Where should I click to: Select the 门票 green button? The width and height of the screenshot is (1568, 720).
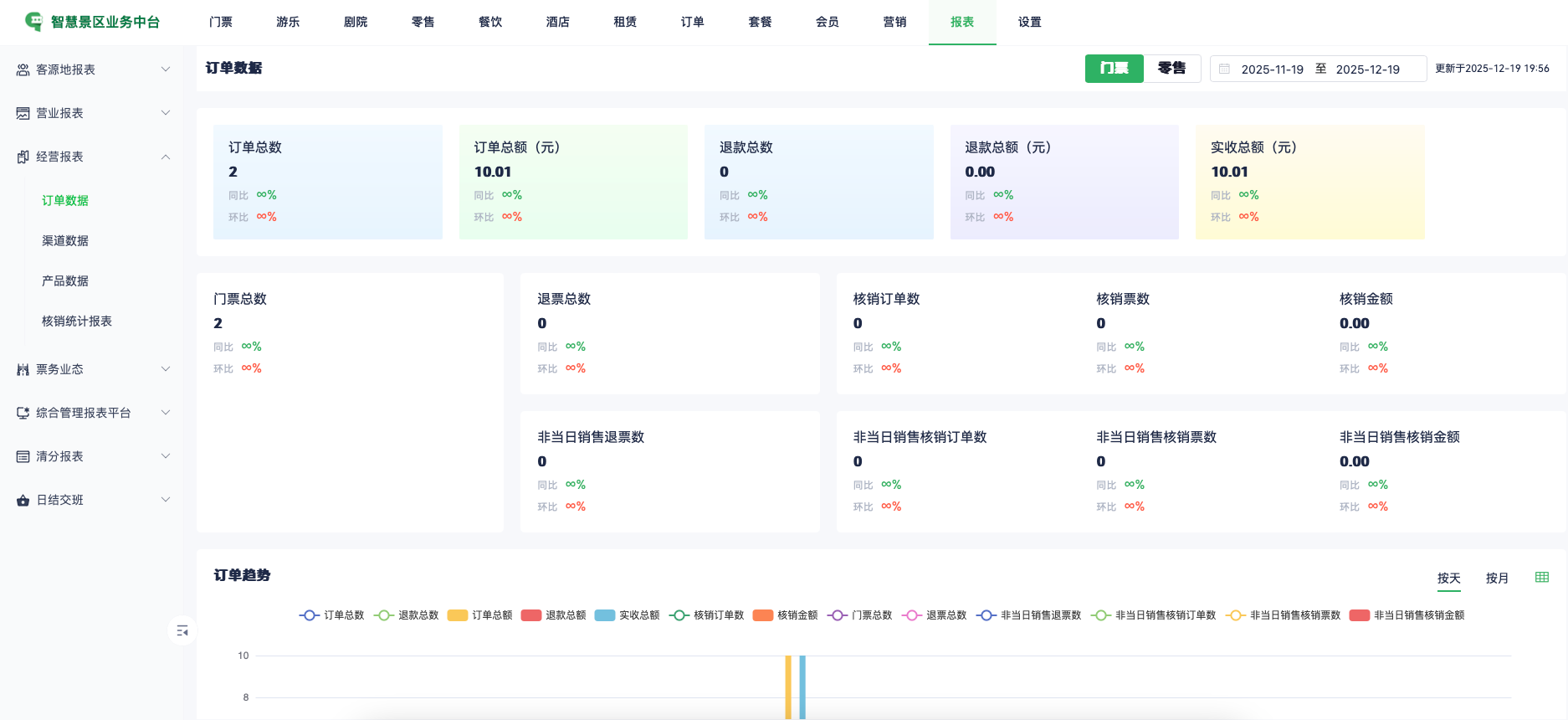(x=1114, y=69)
